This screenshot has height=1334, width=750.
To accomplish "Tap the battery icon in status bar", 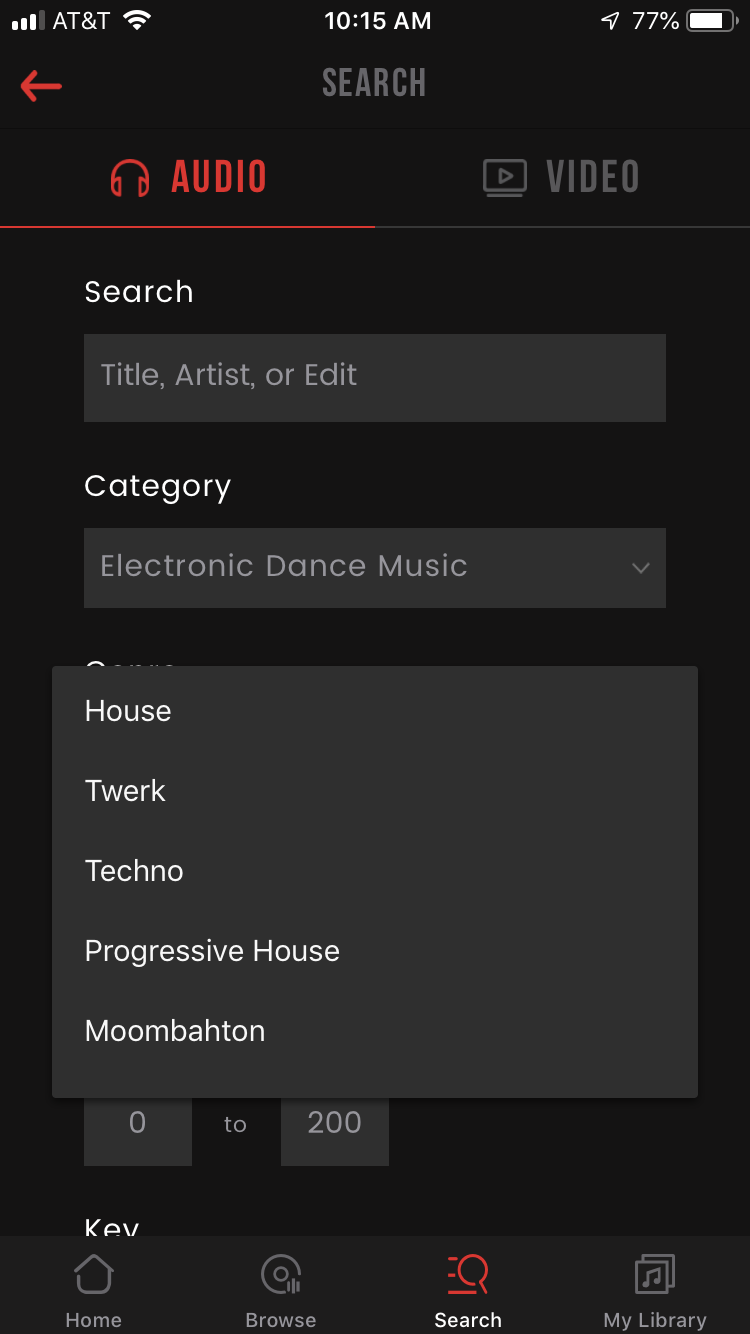I will click(711, 21).
